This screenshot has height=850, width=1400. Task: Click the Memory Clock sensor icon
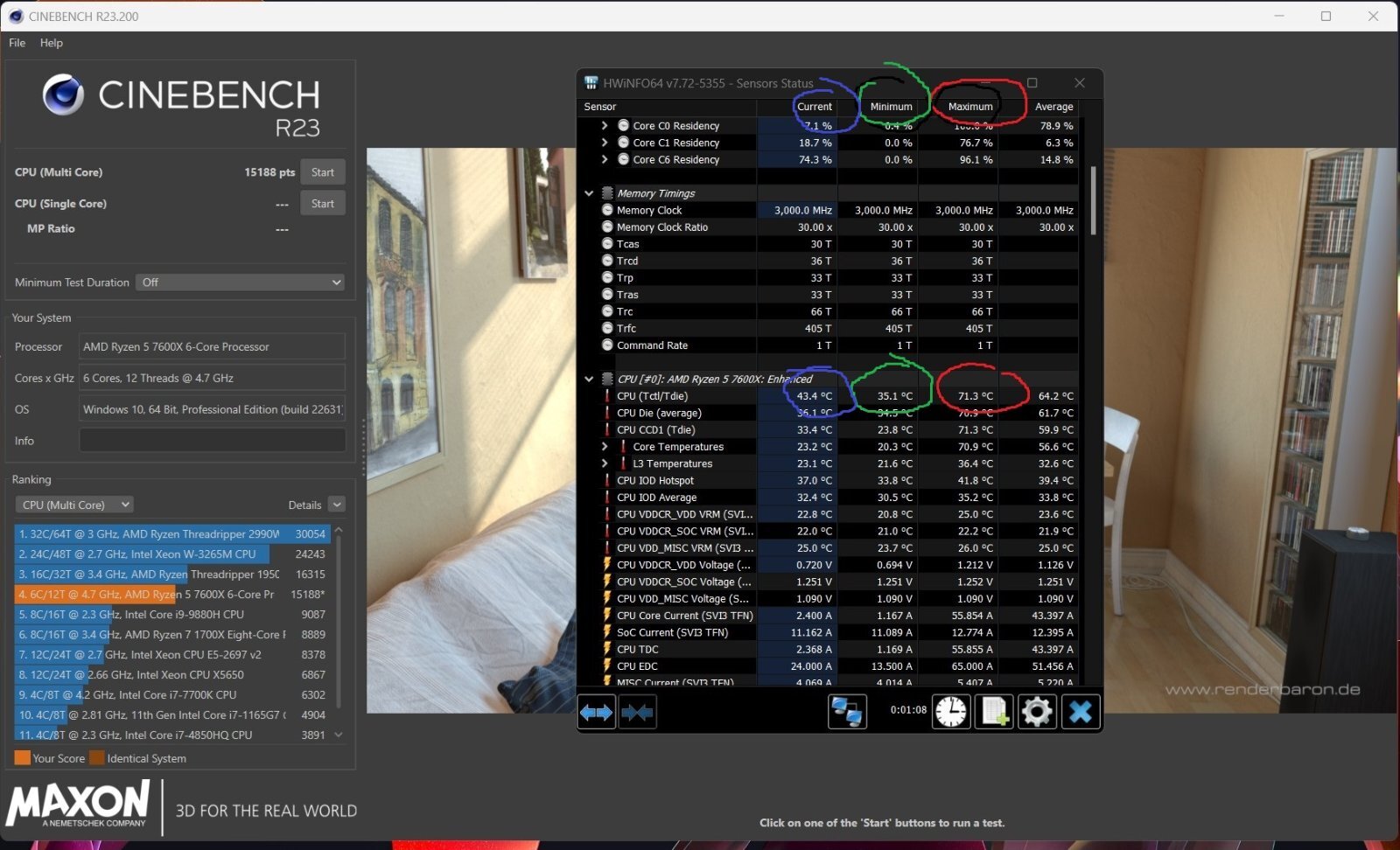click(607, 210)
